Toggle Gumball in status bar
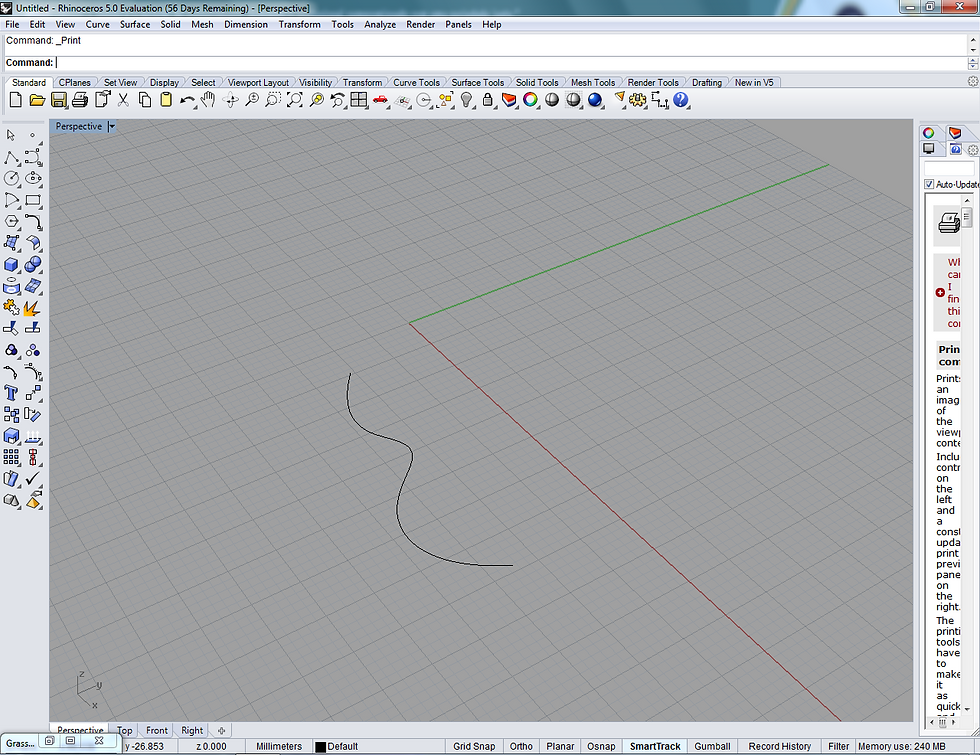Screen dimensions: 980x755 pos(712,746)
